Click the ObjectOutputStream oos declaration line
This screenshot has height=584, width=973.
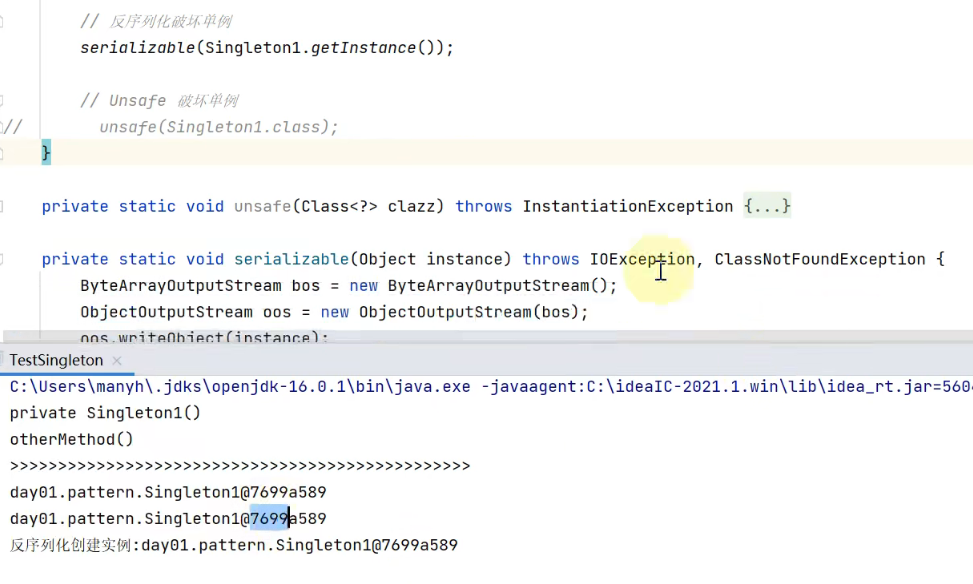334,312
